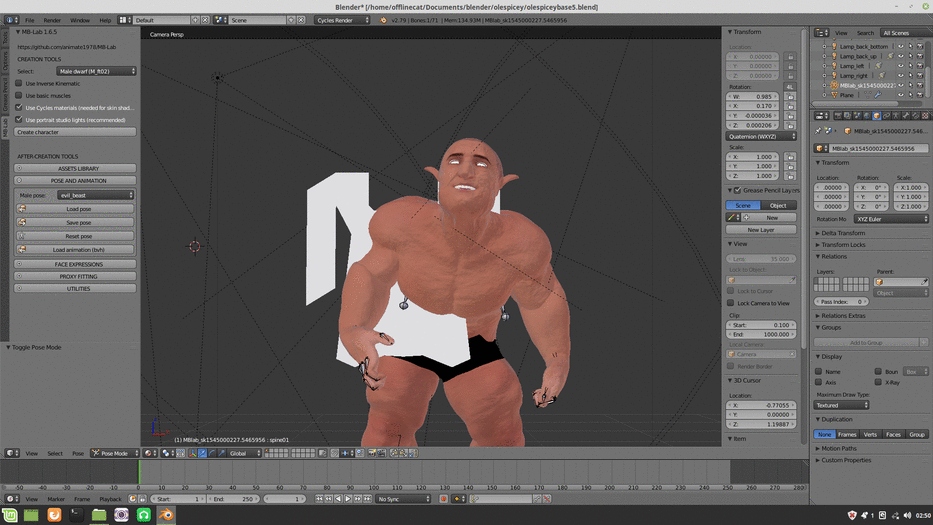Open the Armature data properties tab

[896, 115]
